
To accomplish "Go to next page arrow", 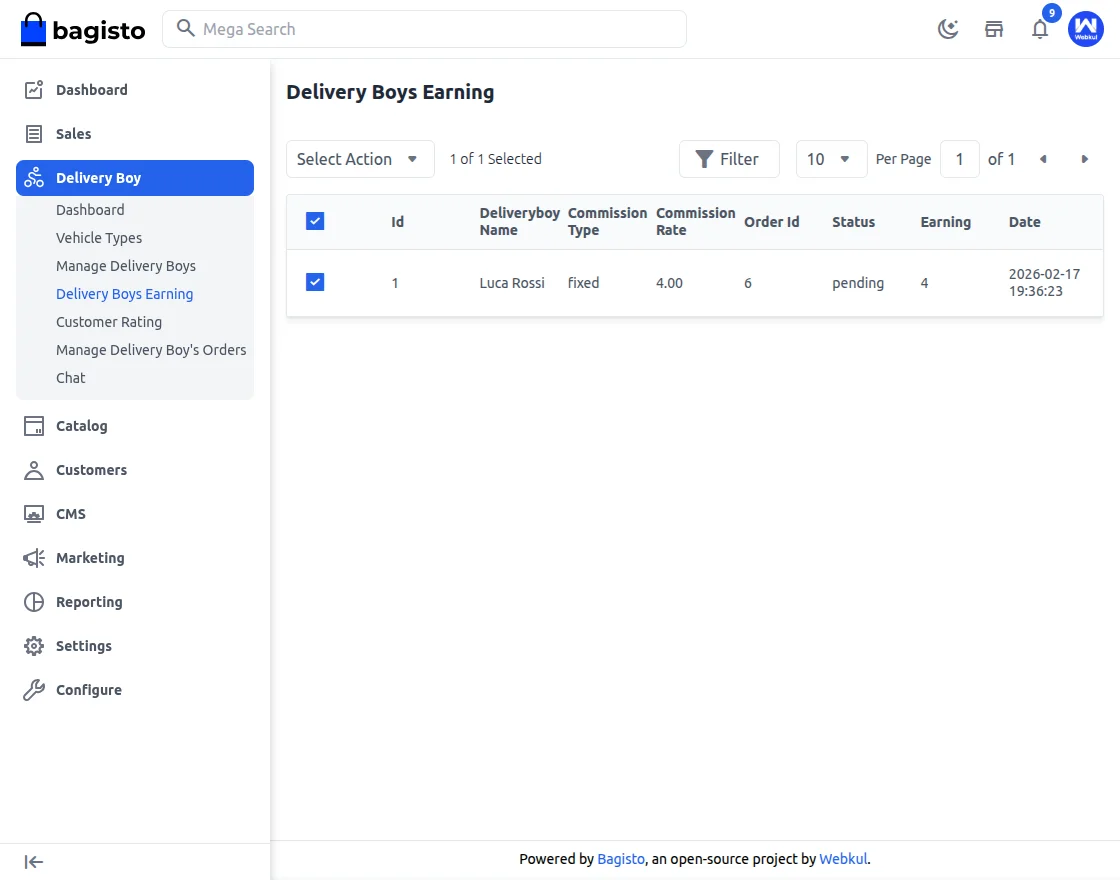I will click(x=1085, y=159).
